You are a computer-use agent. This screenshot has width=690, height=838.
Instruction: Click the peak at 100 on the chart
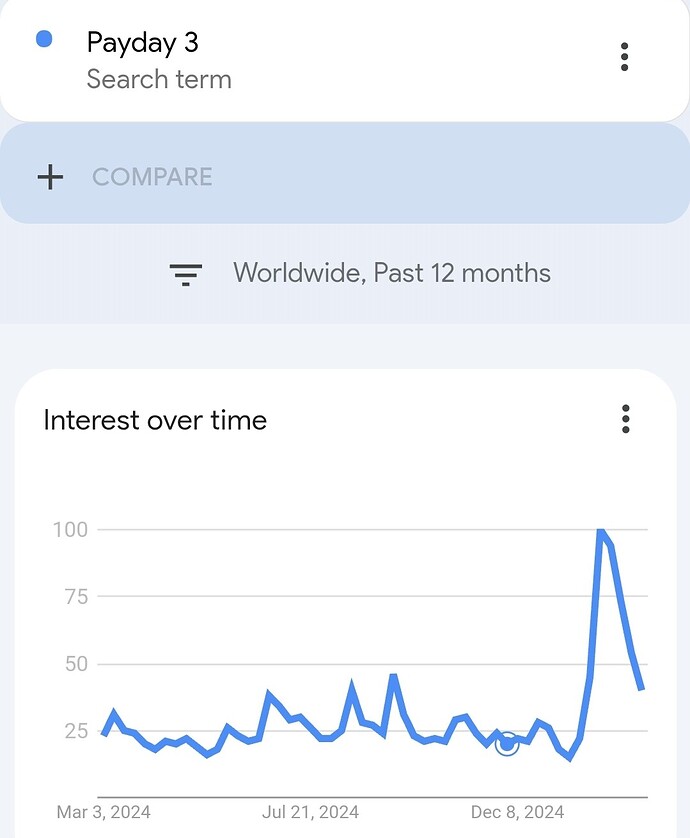tap(601, 531)
